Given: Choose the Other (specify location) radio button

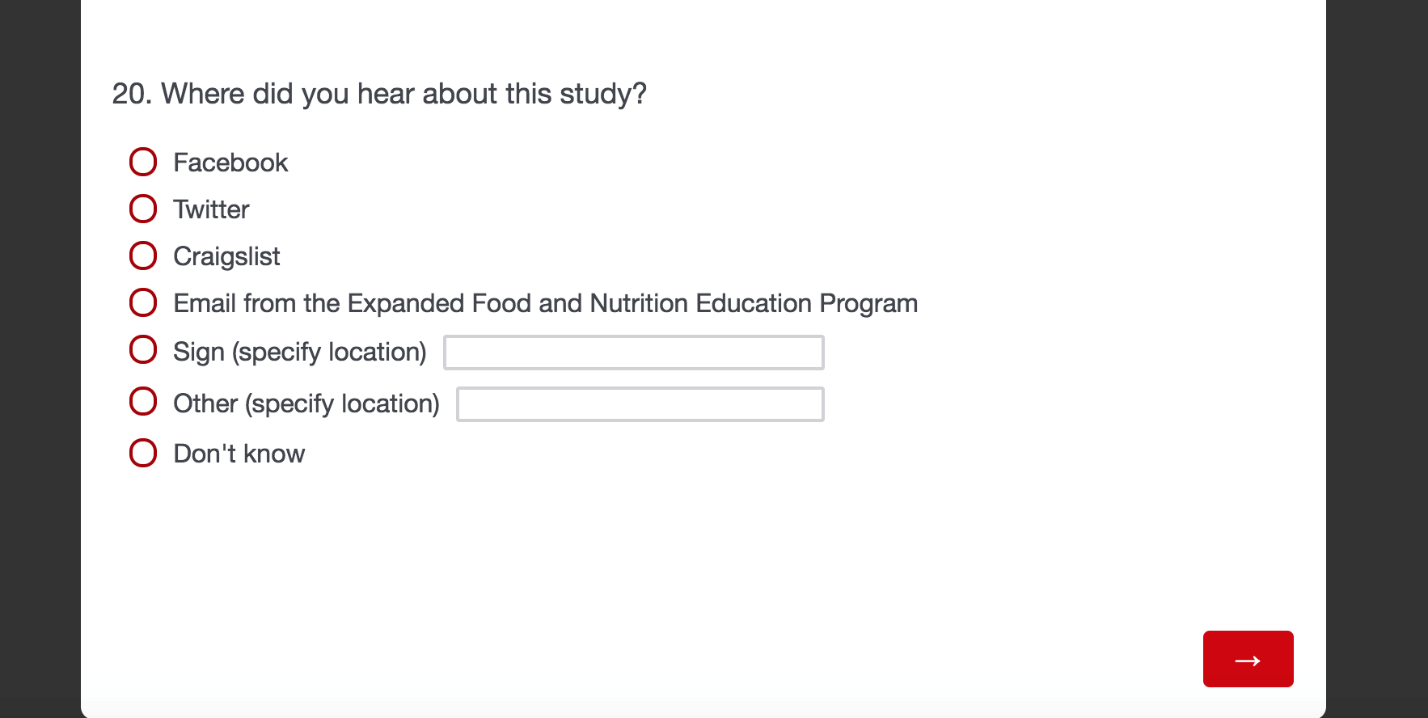Looking at the screenshot, I should (143, 402).
